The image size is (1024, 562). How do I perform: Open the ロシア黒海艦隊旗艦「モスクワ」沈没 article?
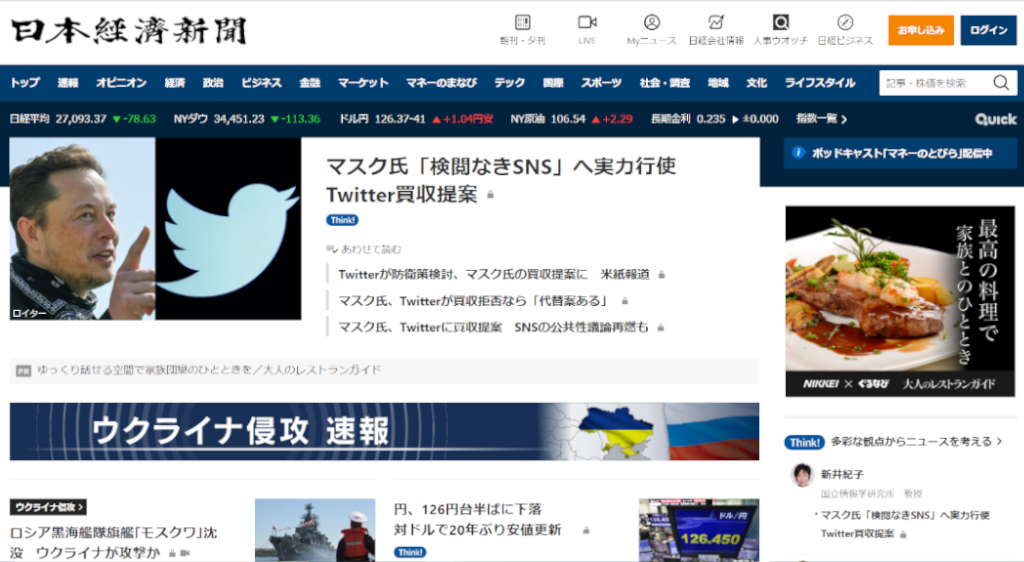coord(114,542)
